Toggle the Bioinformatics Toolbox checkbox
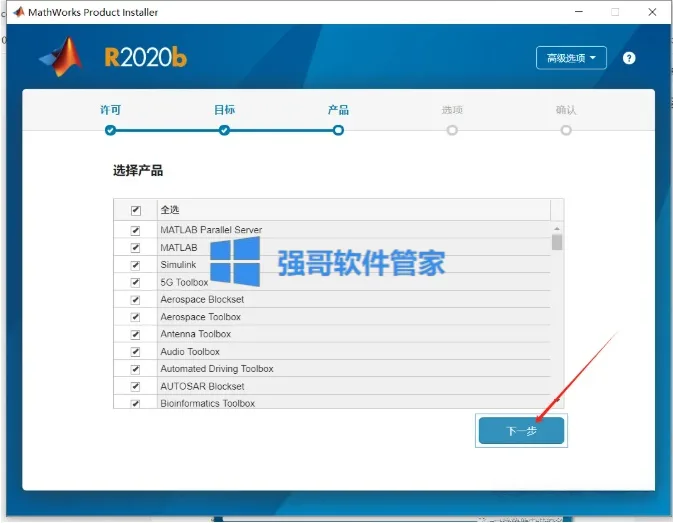The height and width of the screenshot is (523, 673). (135, 403)
